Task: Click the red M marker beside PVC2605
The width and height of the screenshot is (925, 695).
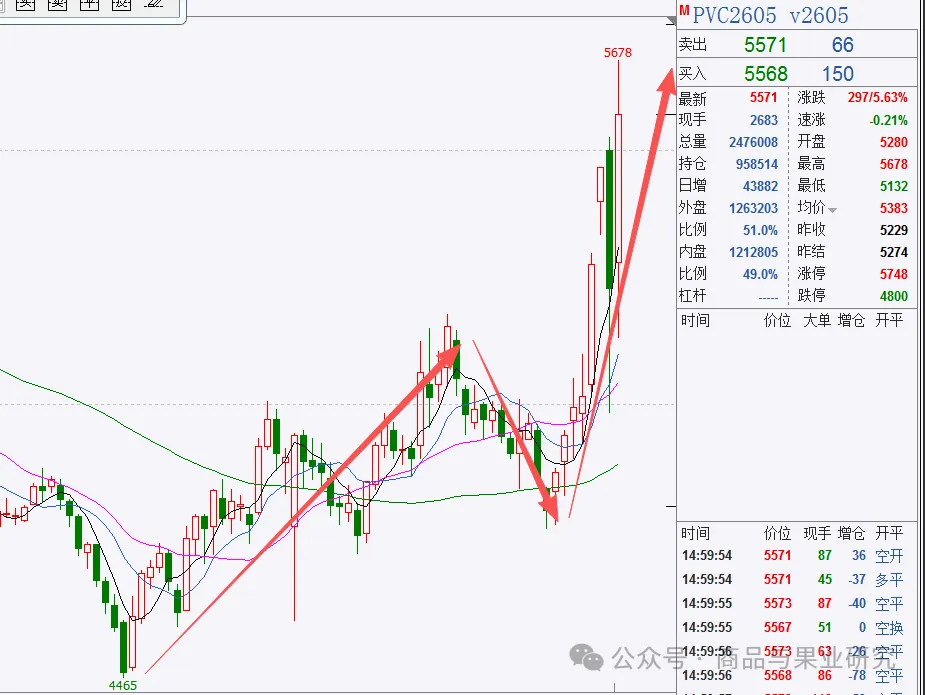Action: tap(684, 11)
